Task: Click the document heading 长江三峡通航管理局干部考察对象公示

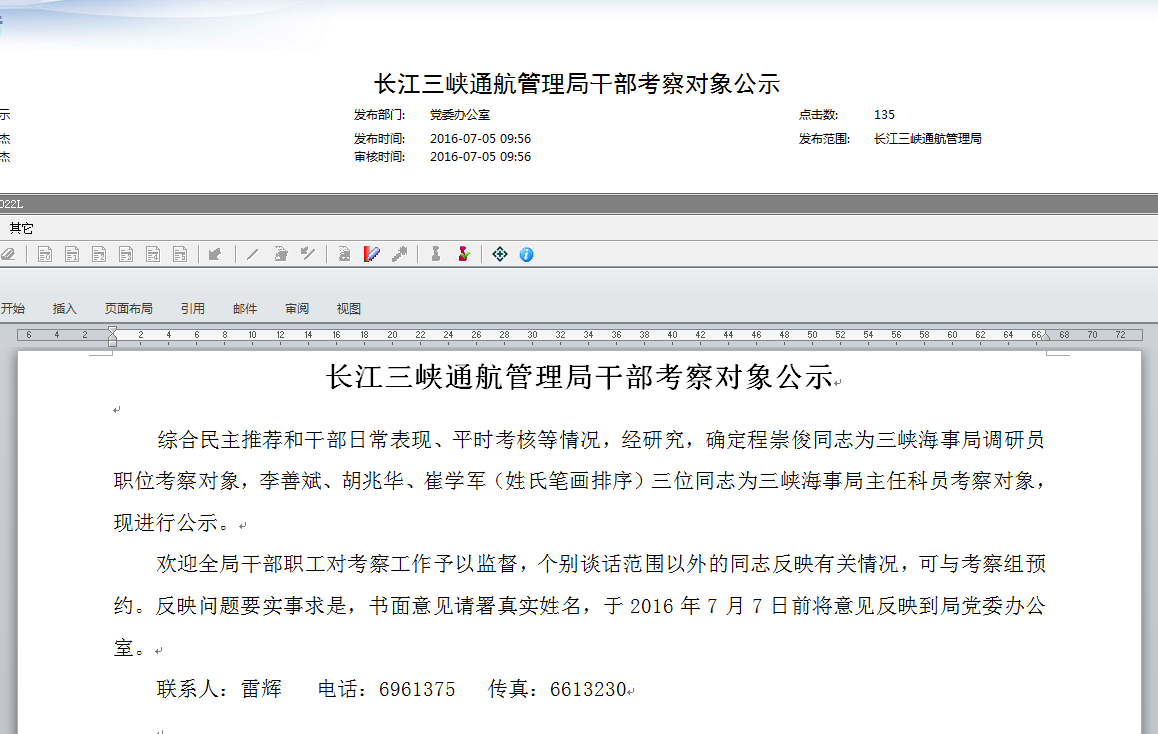Action: (x=580, y=377)
